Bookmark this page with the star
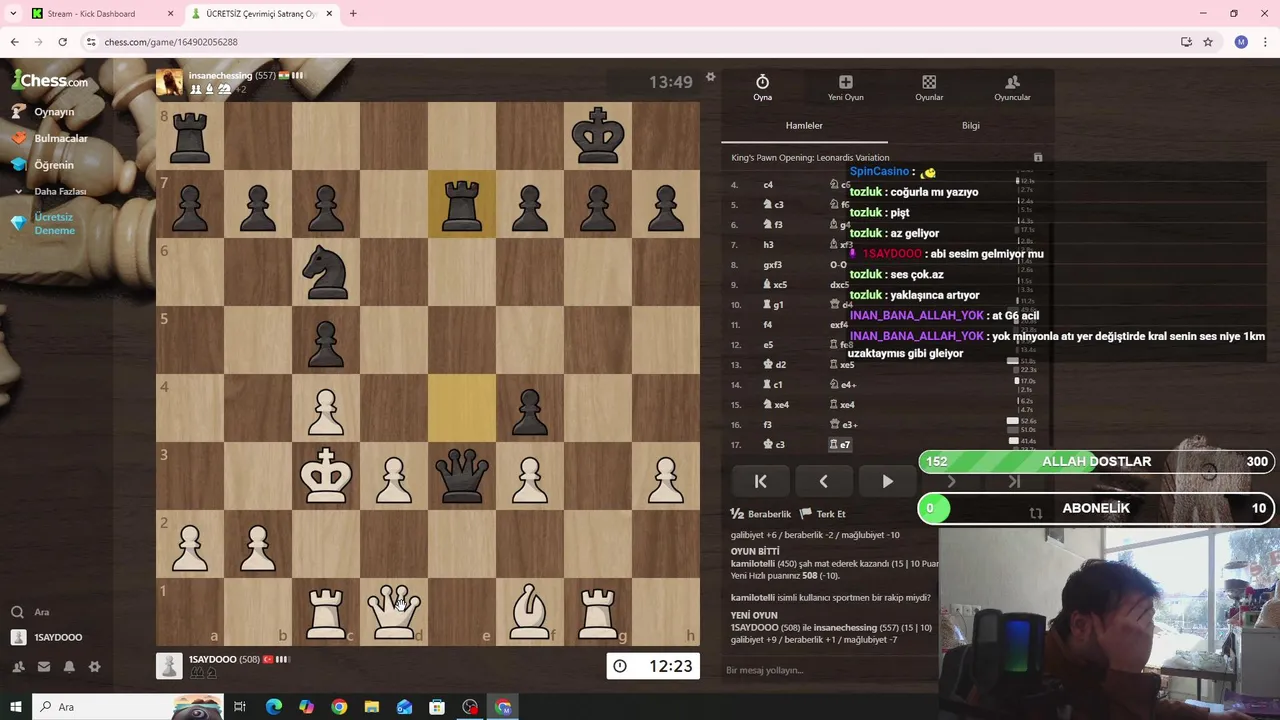Screen dimensions: 1280x720 click(1208, 42)
